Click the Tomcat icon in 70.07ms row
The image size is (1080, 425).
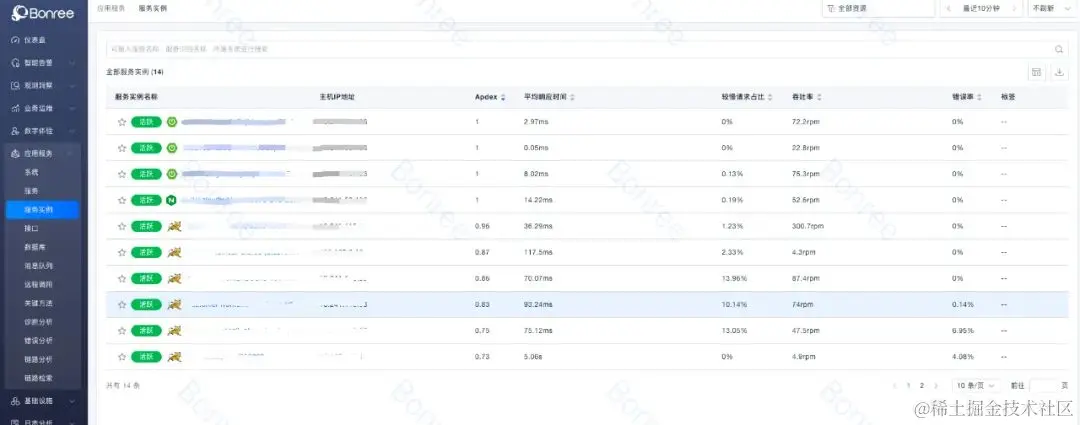coord(174,278)
